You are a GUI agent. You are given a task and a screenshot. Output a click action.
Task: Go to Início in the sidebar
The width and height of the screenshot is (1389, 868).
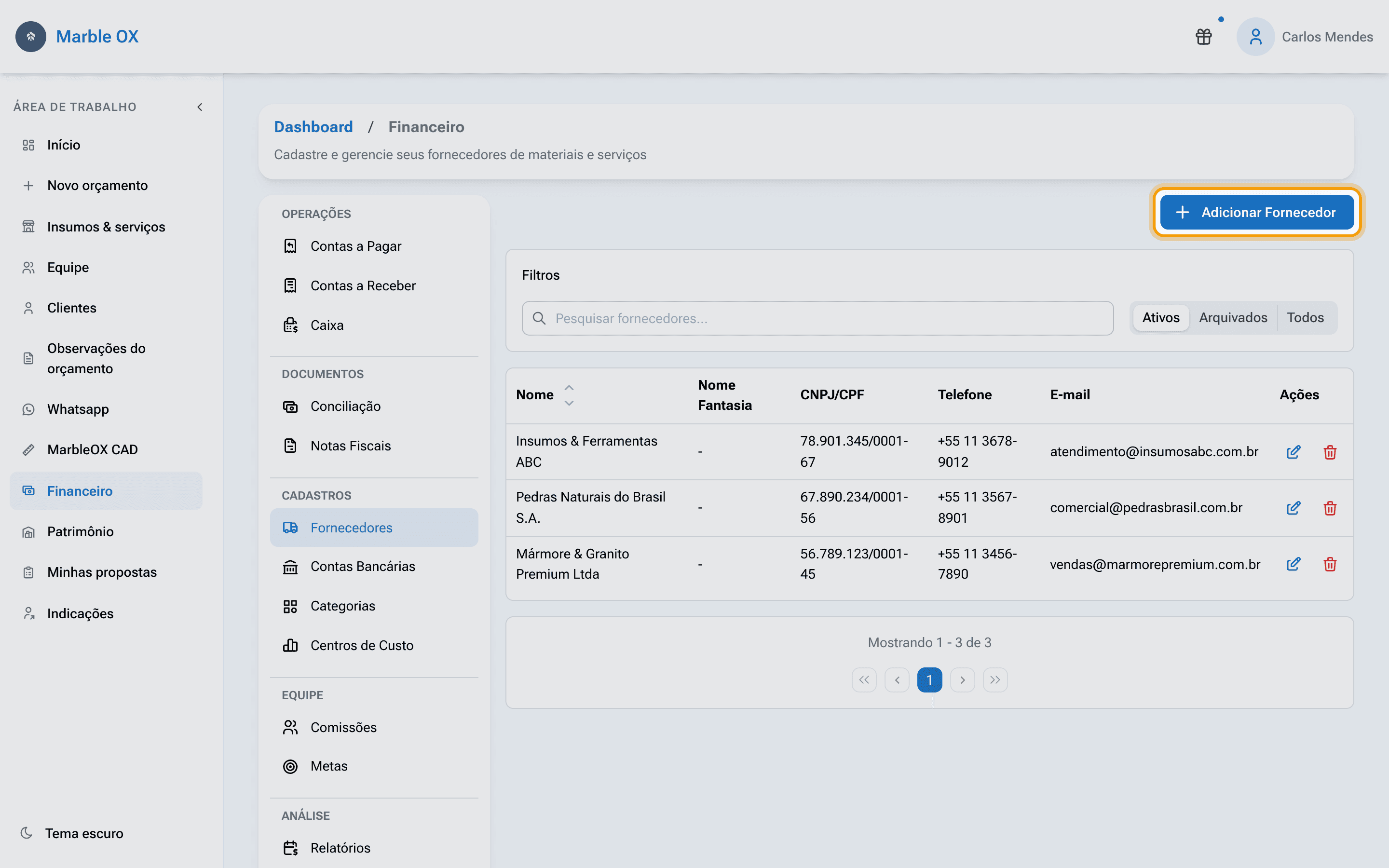pos(106,145)
